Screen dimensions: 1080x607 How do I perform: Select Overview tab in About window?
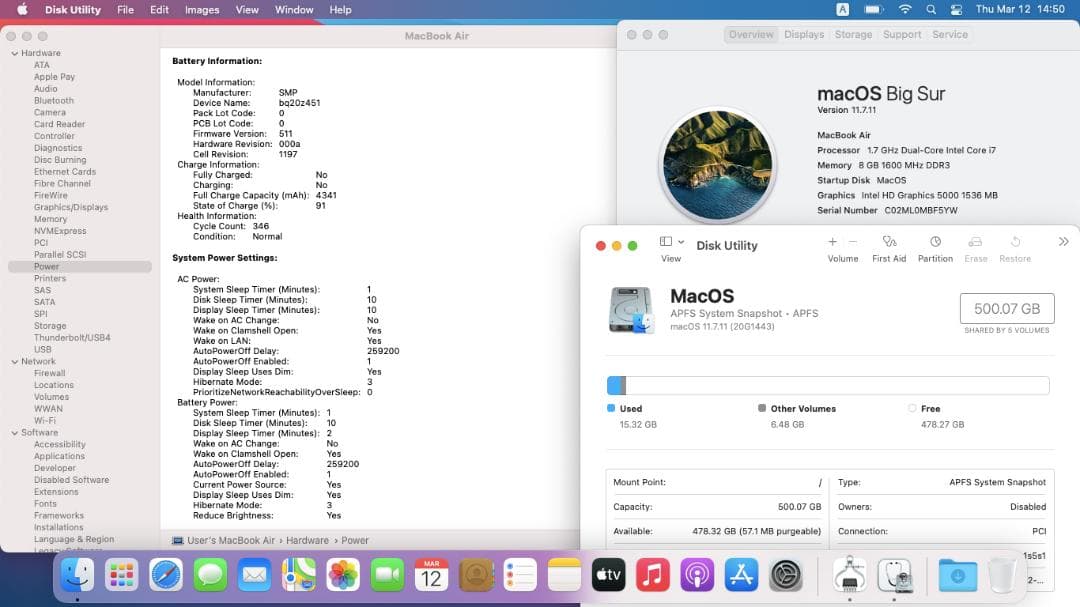[751, 34]
